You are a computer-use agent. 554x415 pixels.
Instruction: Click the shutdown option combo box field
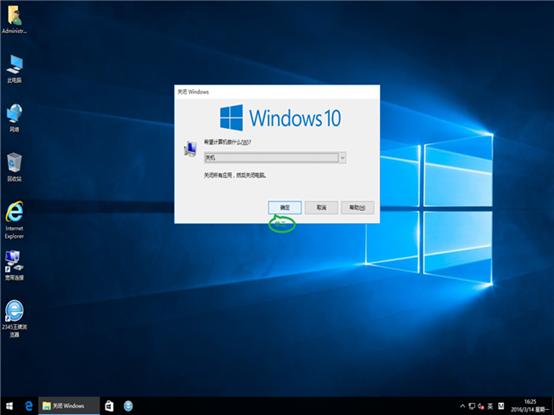coord(275,158)
